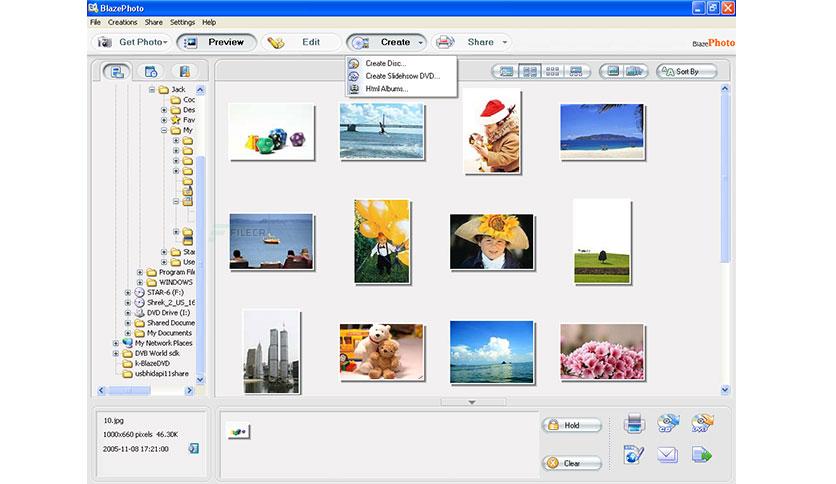Expand the WINDOWS folder
This screenshot has width=836, height=484.
140,283
